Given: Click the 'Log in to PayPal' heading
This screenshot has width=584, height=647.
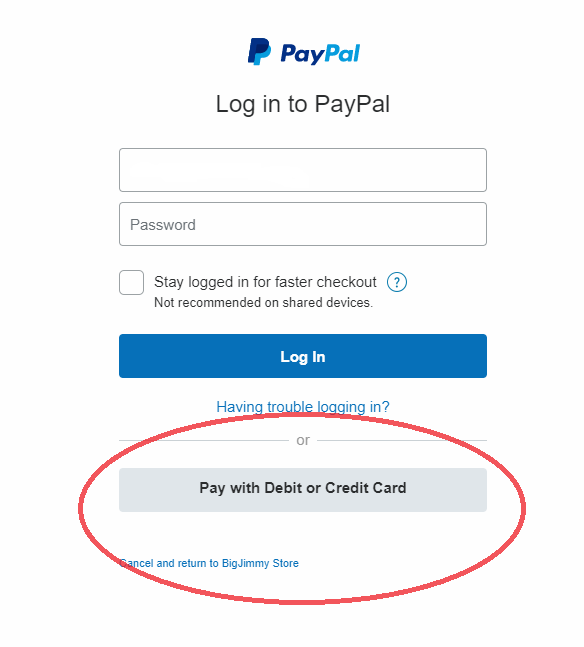Looking at the screenshot, I should tap(303, 104).
